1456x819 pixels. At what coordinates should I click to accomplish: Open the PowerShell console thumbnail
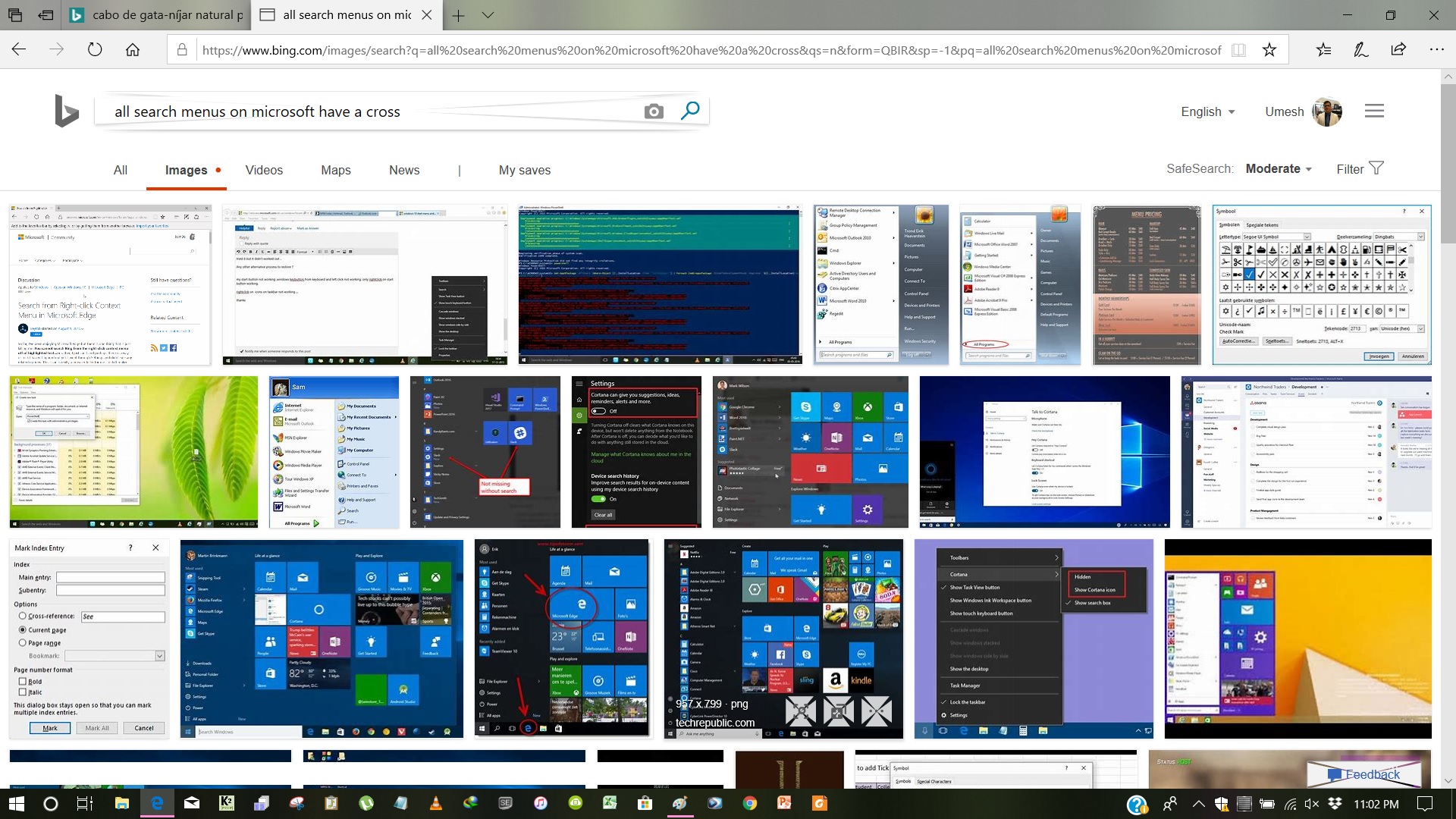coord(660,284)
